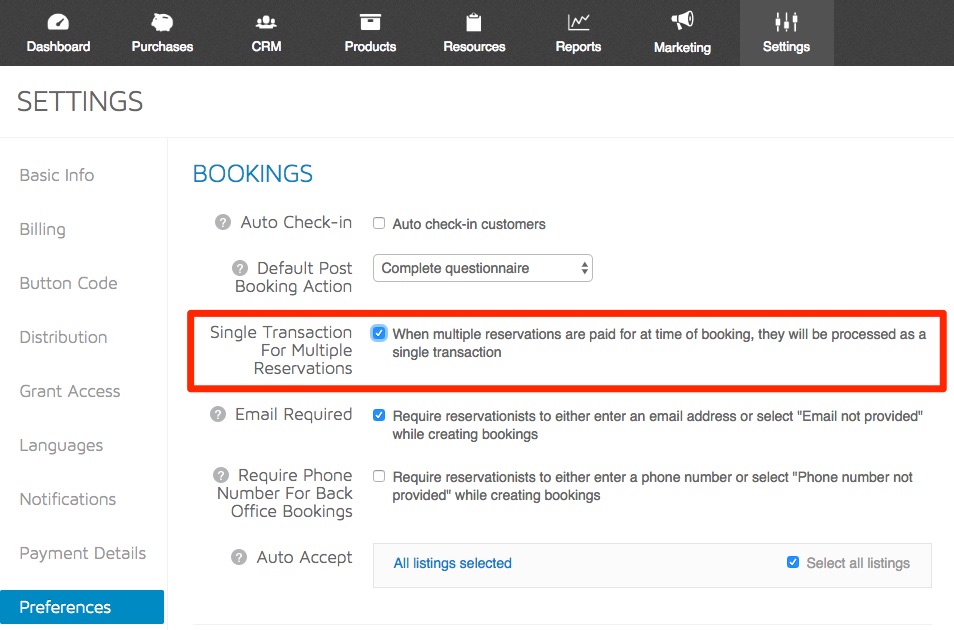Image resolution: width=954 pixels, height=630 pixels.
Task: Uncheck the Email Required checkbox
Action: [x=378, y=415]
